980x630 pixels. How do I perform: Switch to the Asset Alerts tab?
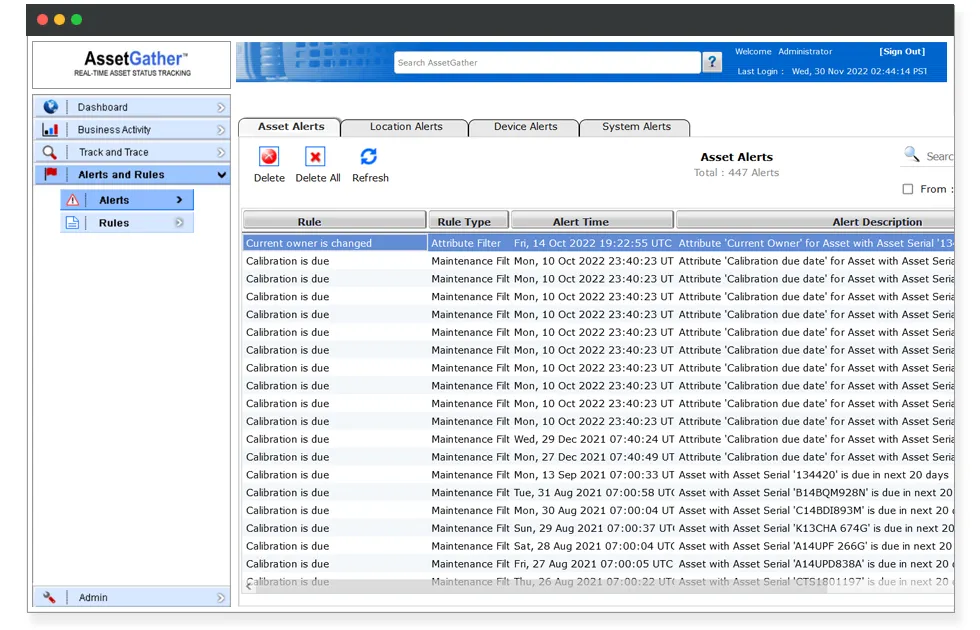(291, 127)
